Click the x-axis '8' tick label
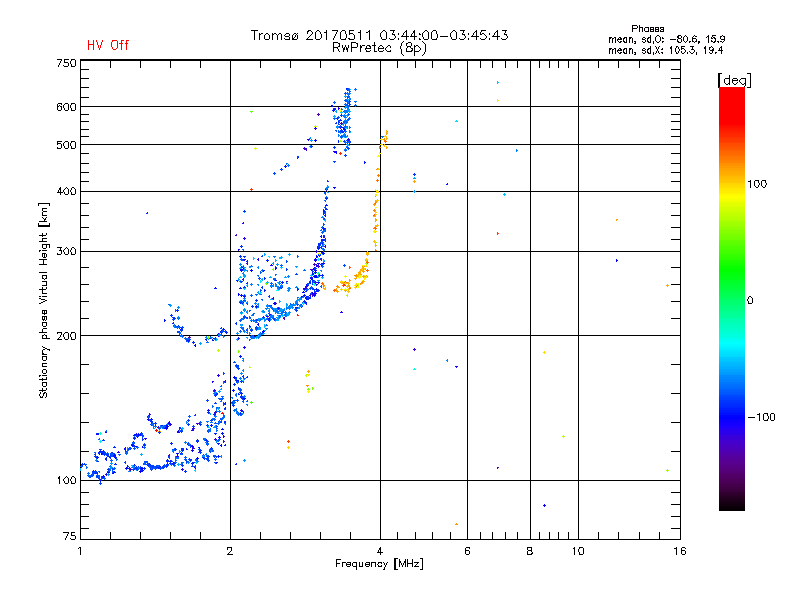The image size is (800, 600). pyautogui.click(x=530, y=551)
